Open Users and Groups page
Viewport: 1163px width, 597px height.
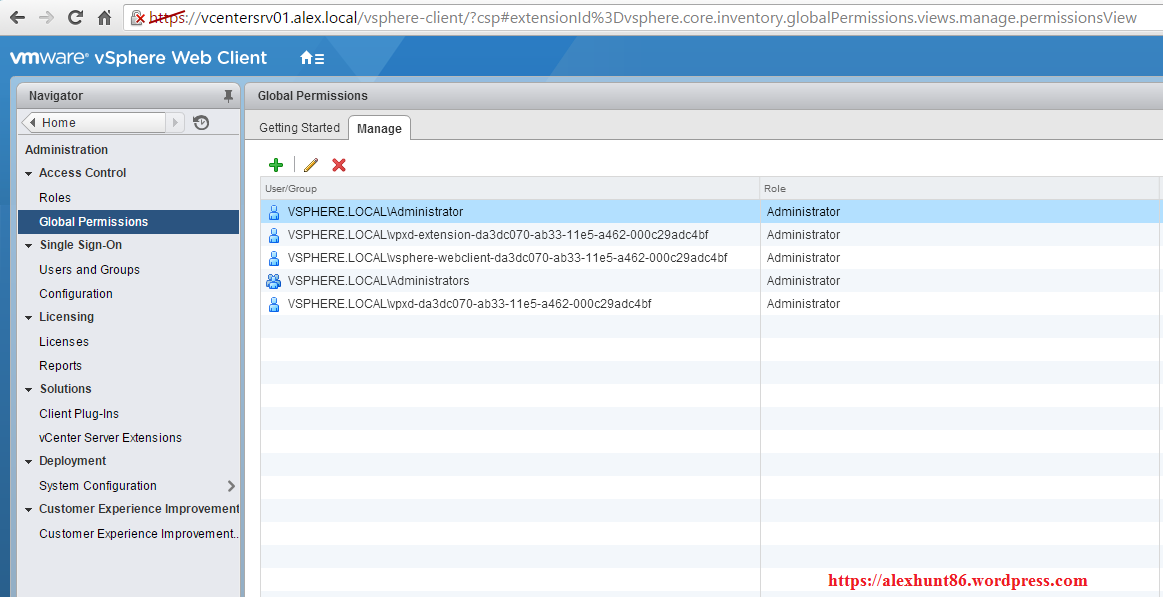tap(89, 270)
